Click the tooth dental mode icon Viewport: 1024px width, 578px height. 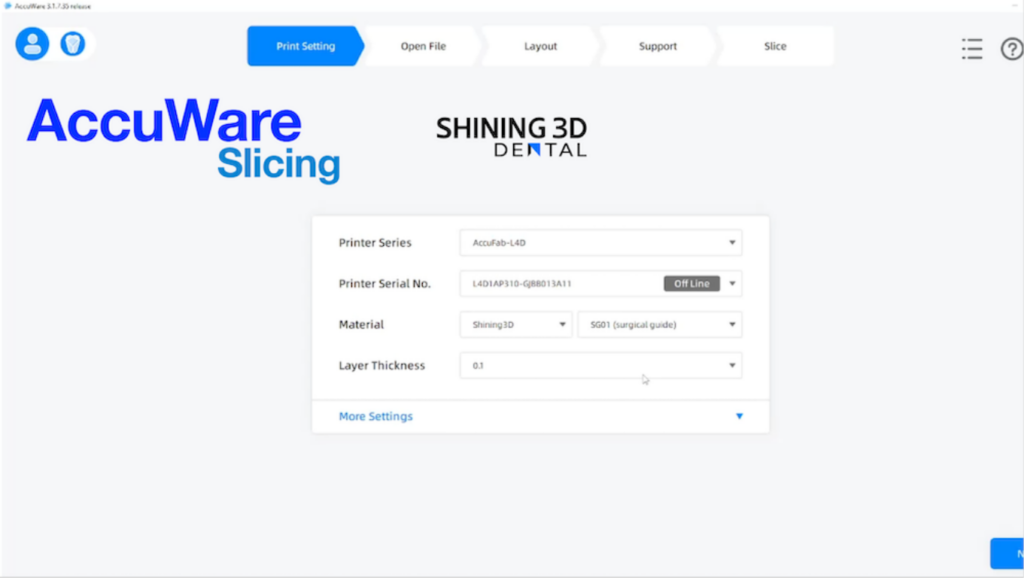pos(72,44)
